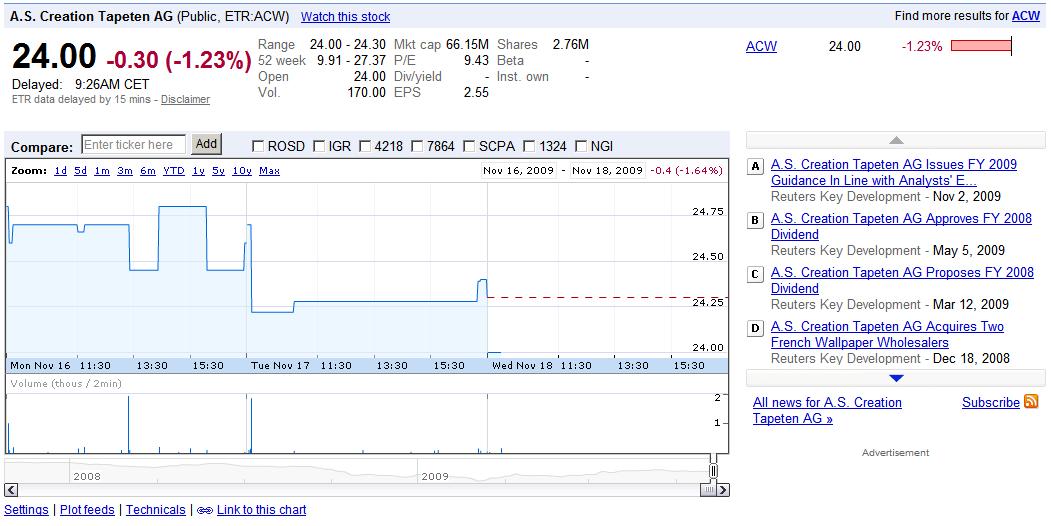Expand older news with blue down arrow
1051x526 pixels.
(896, 378)
